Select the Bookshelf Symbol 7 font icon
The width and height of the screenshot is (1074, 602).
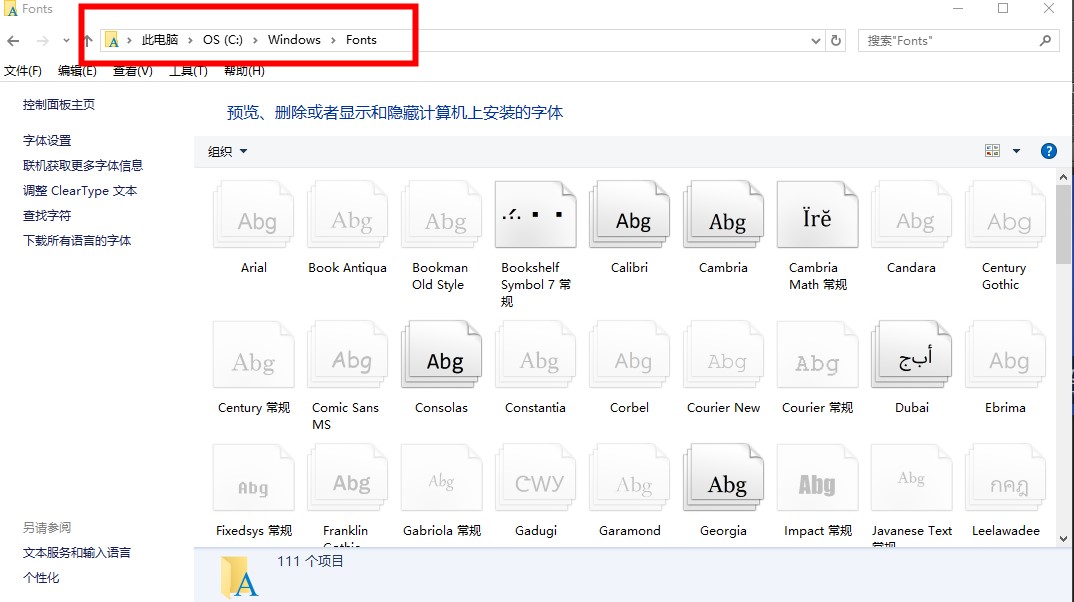click(x=536, y=214)
